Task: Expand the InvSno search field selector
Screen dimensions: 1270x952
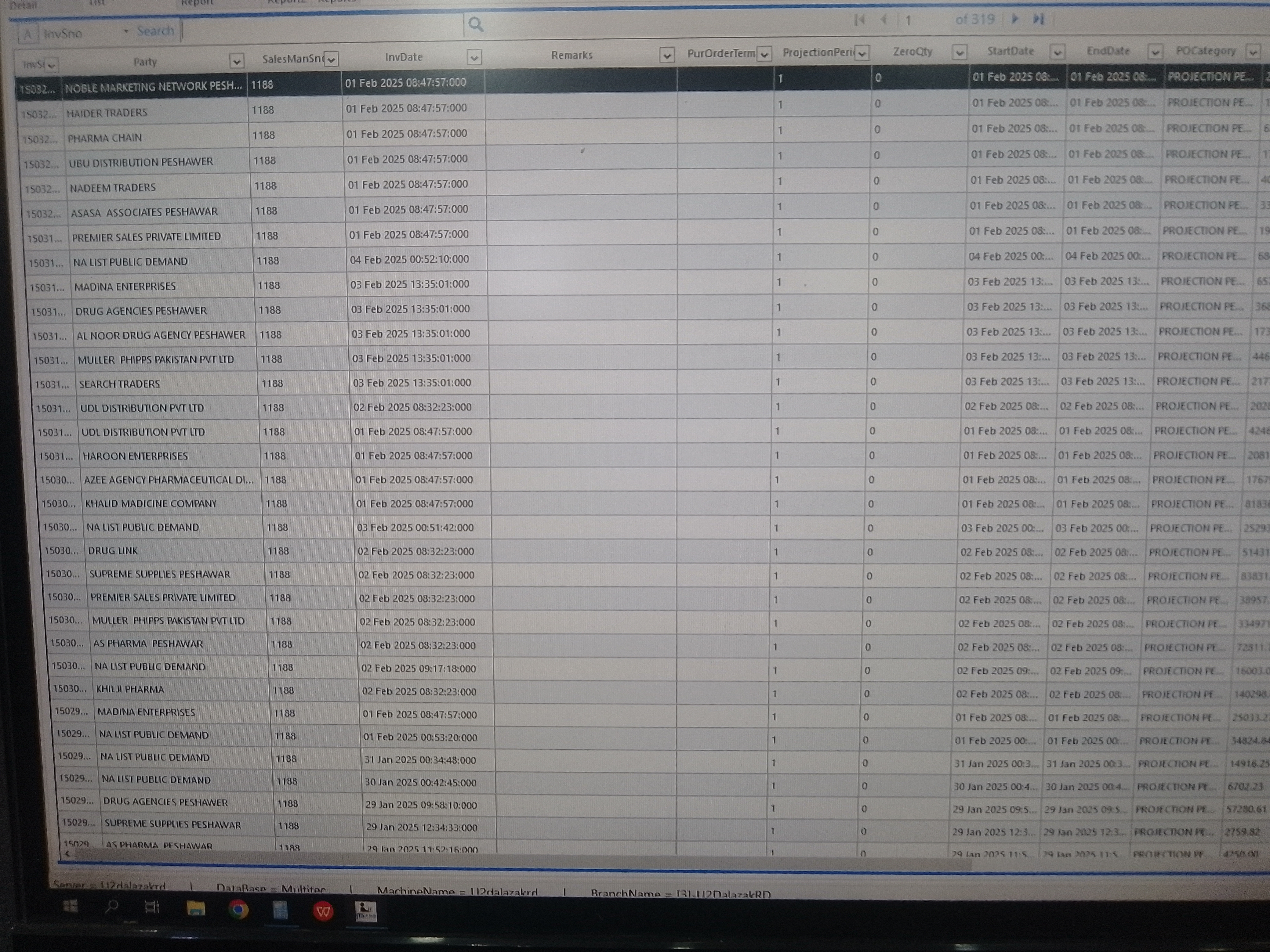Action: pyautogui.click(x=126, y=32)
